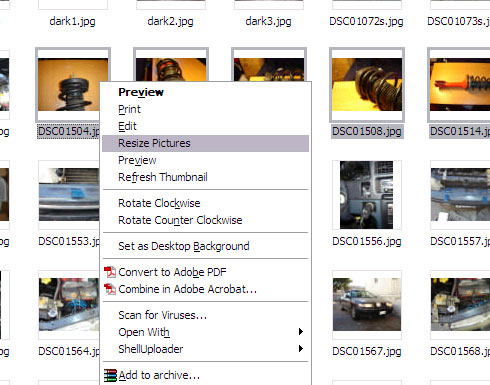Click the DSC01072s.jpg file name
The height and width of the screenshot is (385, 490).
click(366, 21)
